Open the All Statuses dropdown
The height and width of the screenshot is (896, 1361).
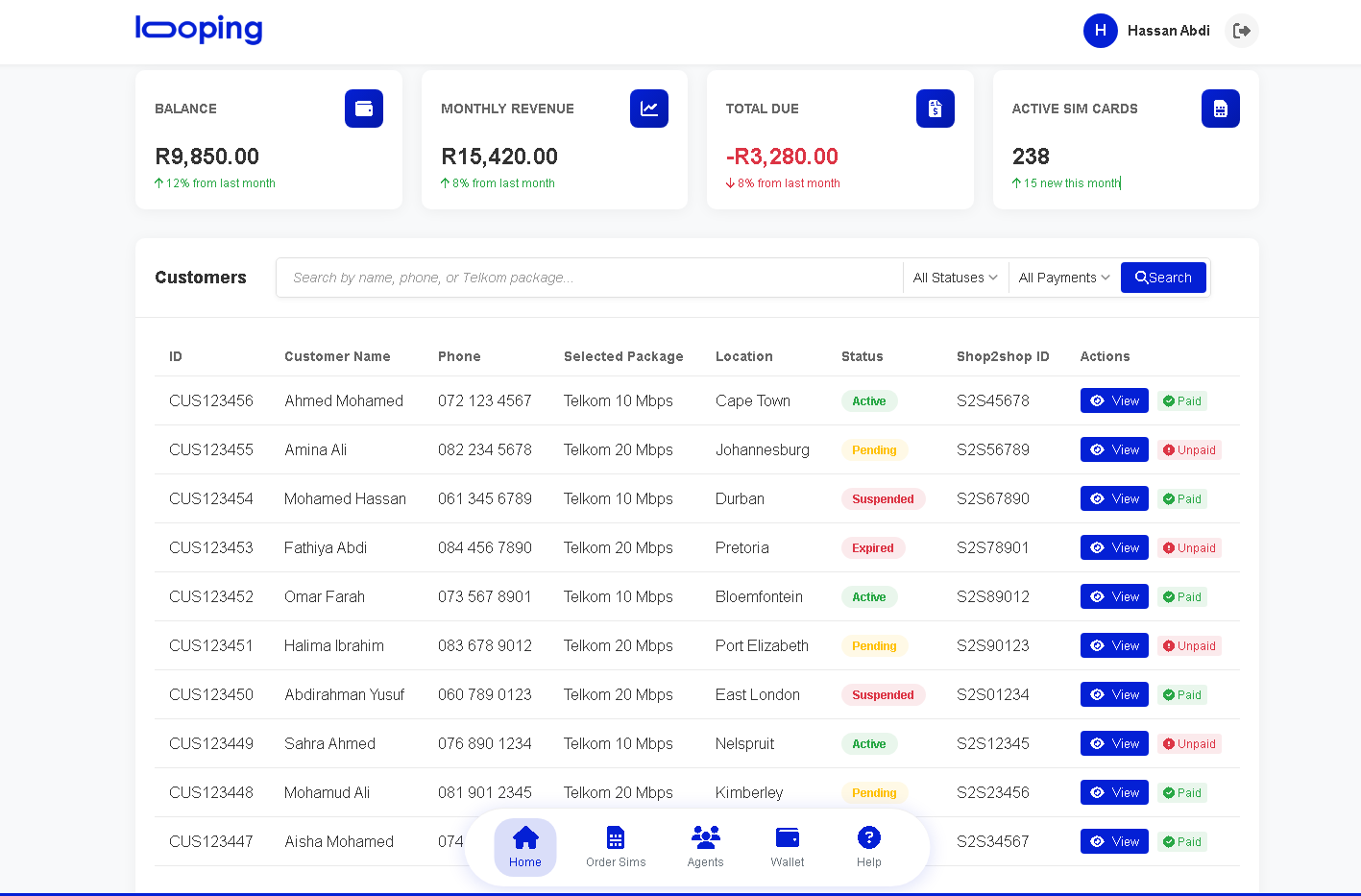[x=954, y=278]
